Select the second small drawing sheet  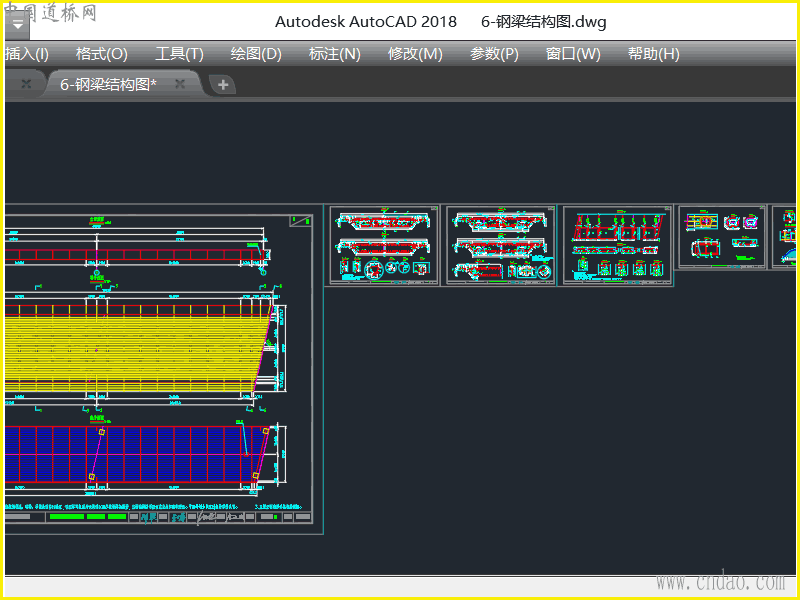click(x=500, y=246)
